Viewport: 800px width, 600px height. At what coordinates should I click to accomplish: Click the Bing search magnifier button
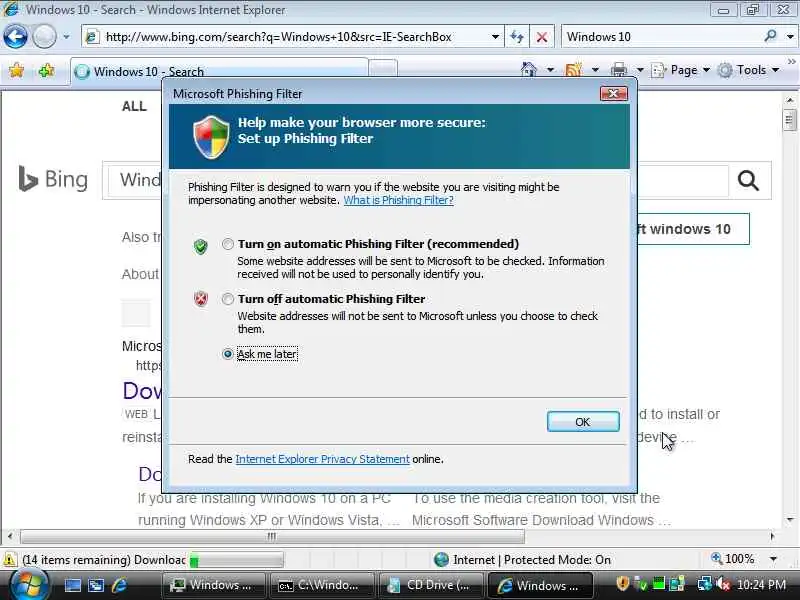tap(748, 180)
